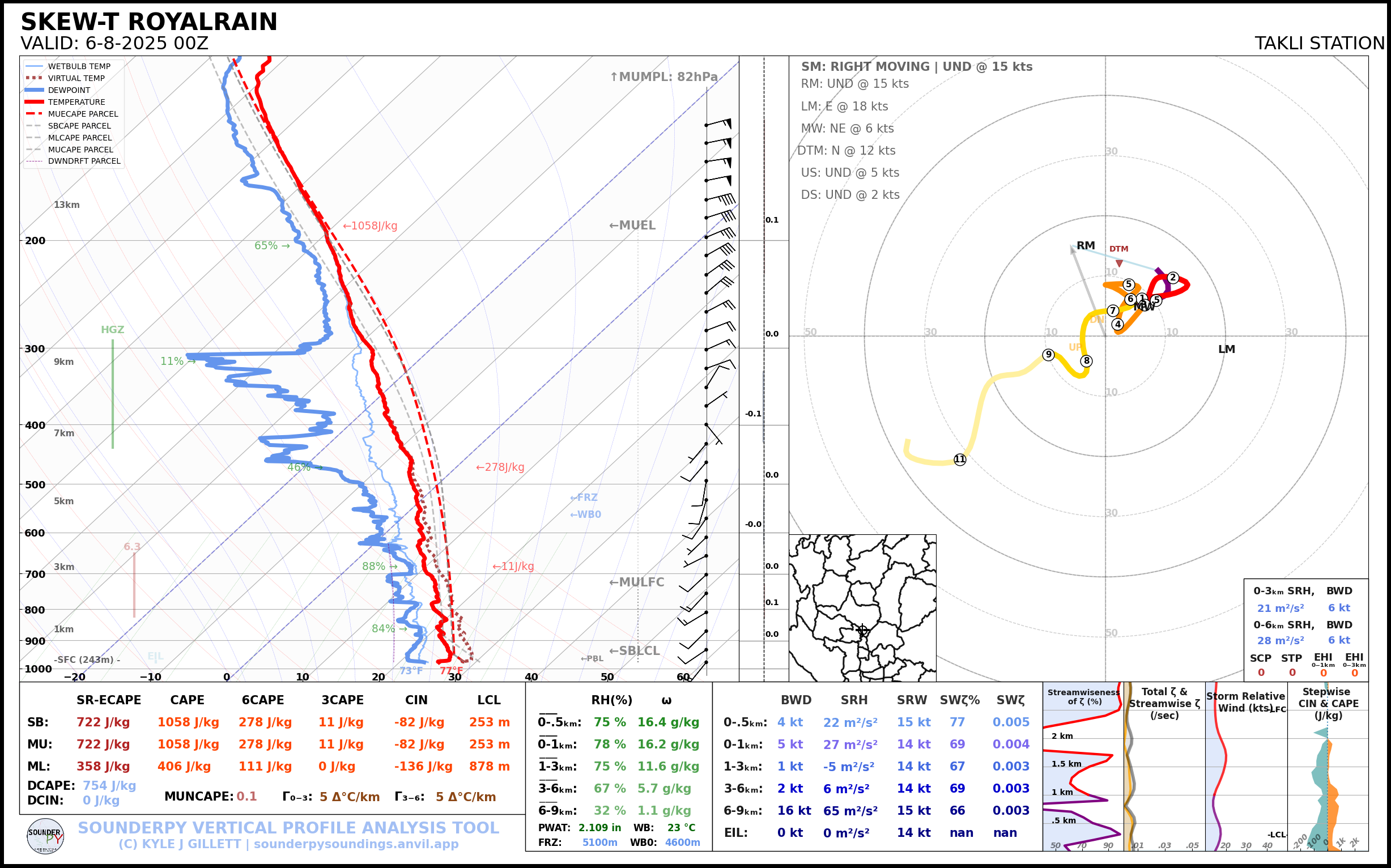Click the 1058J/kg CAPE annotation on skew-T
1391x868 pixels.
370,226
